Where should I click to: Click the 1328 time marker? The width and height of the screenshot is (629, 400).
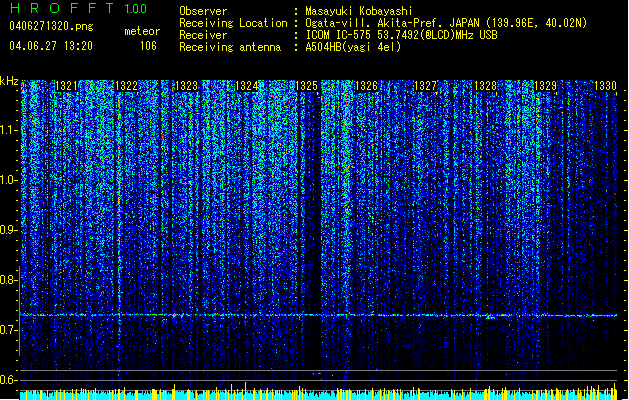click(485, 86)
